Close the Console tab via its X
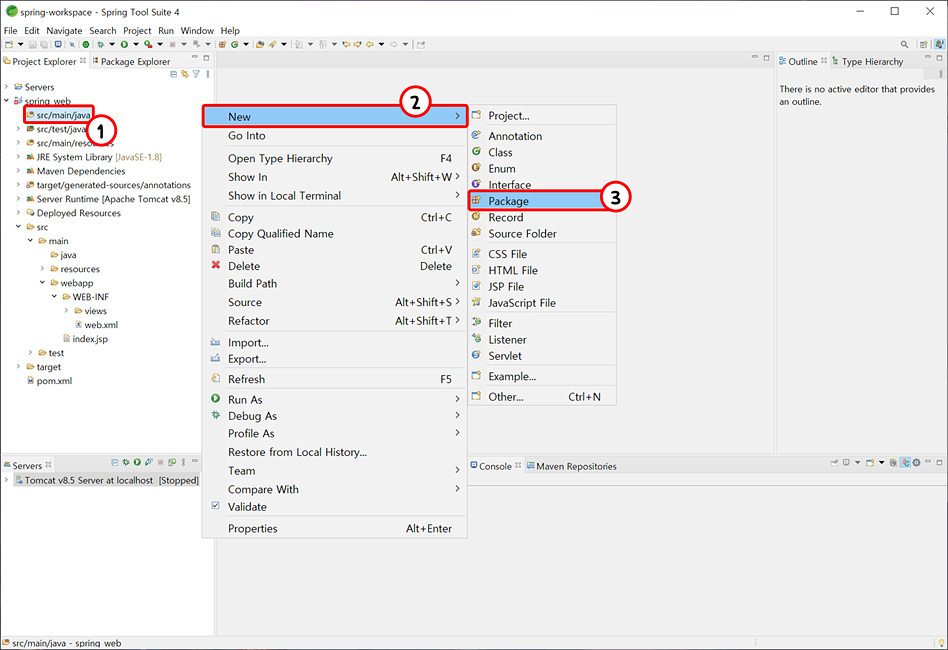This screenshot has width=948, height=650. (x=518, y=466)
